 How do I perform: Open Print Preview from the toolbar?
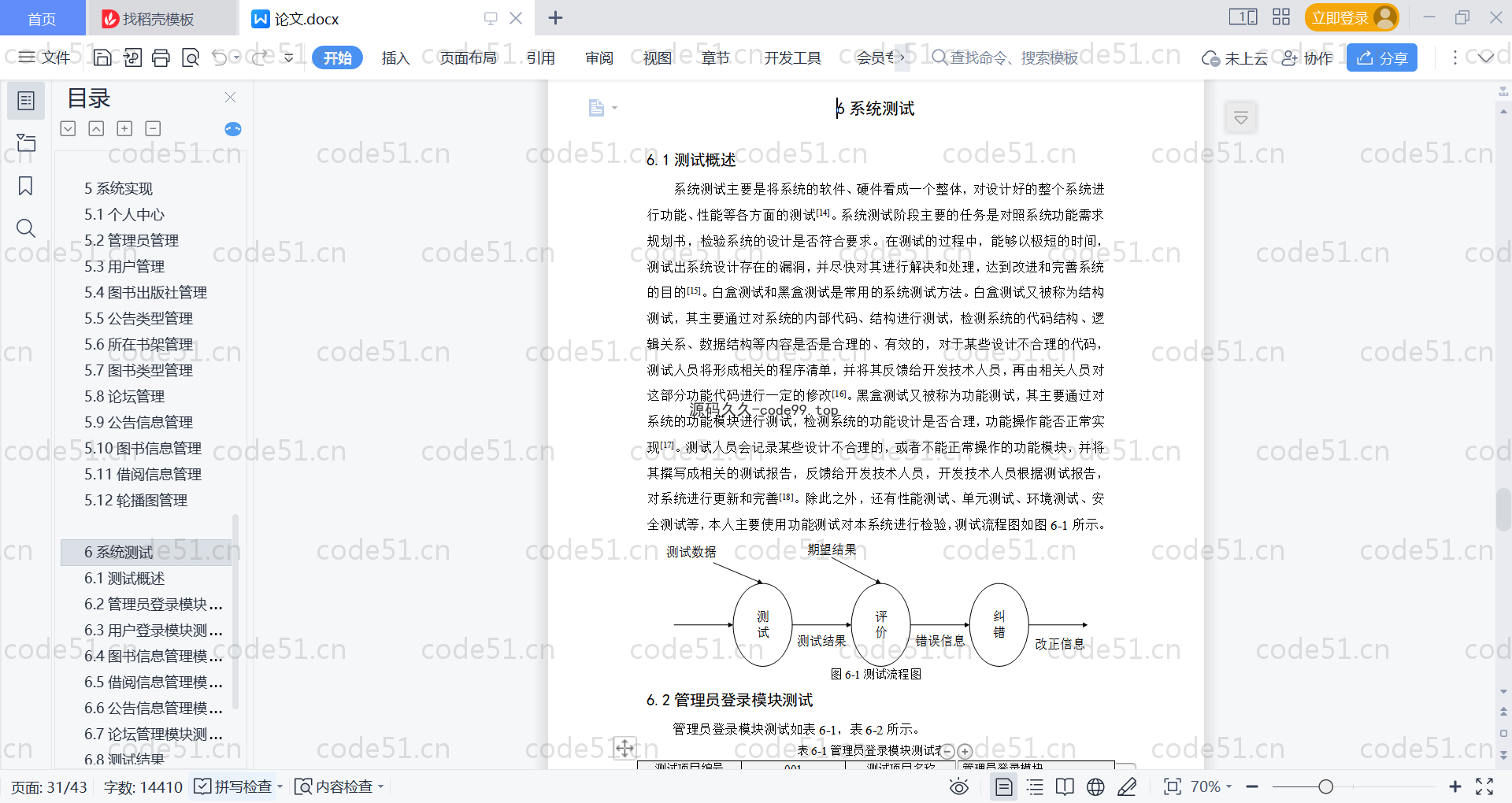(190, 57)
